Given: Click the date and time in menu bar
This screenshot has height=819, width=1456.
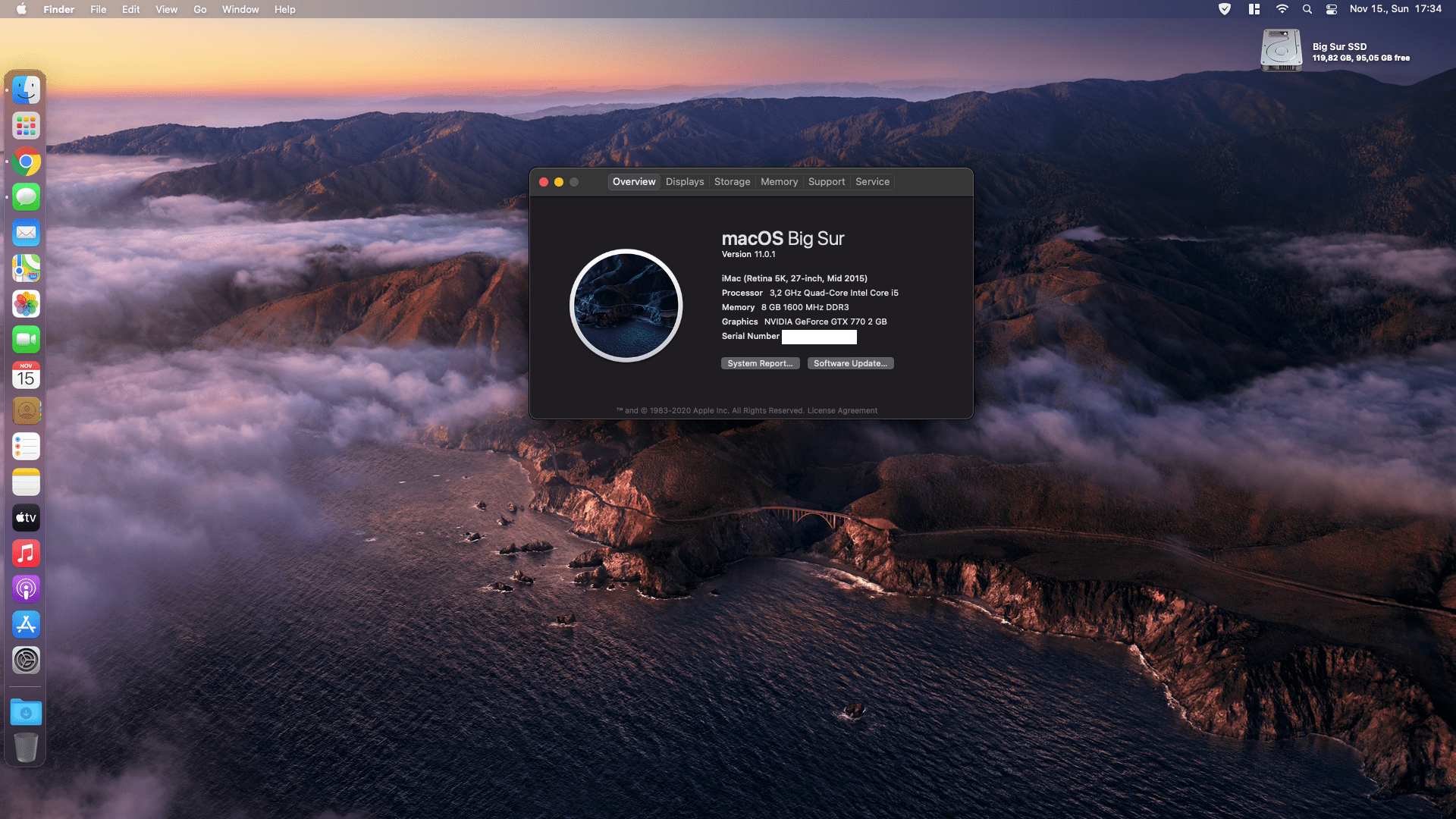Looking at the screenshot, I should [1395, 9].
